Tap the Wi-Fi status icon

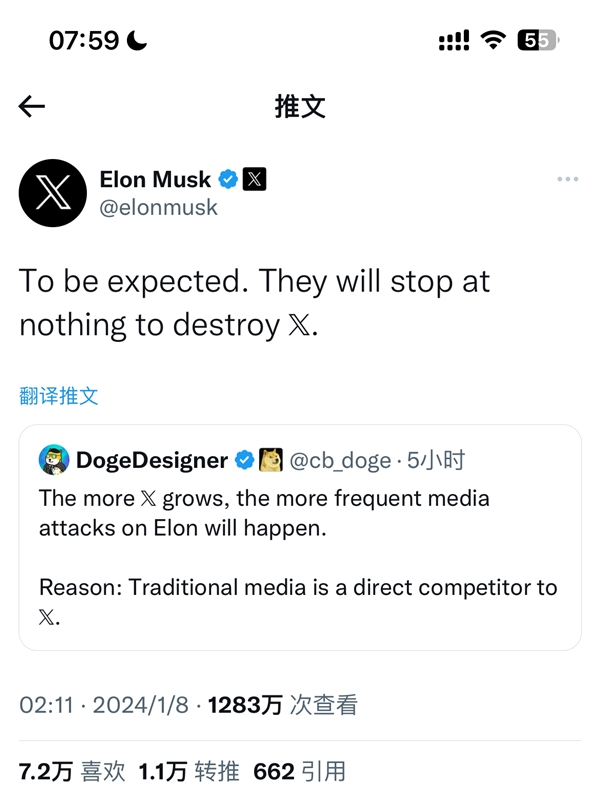(493, 40)
